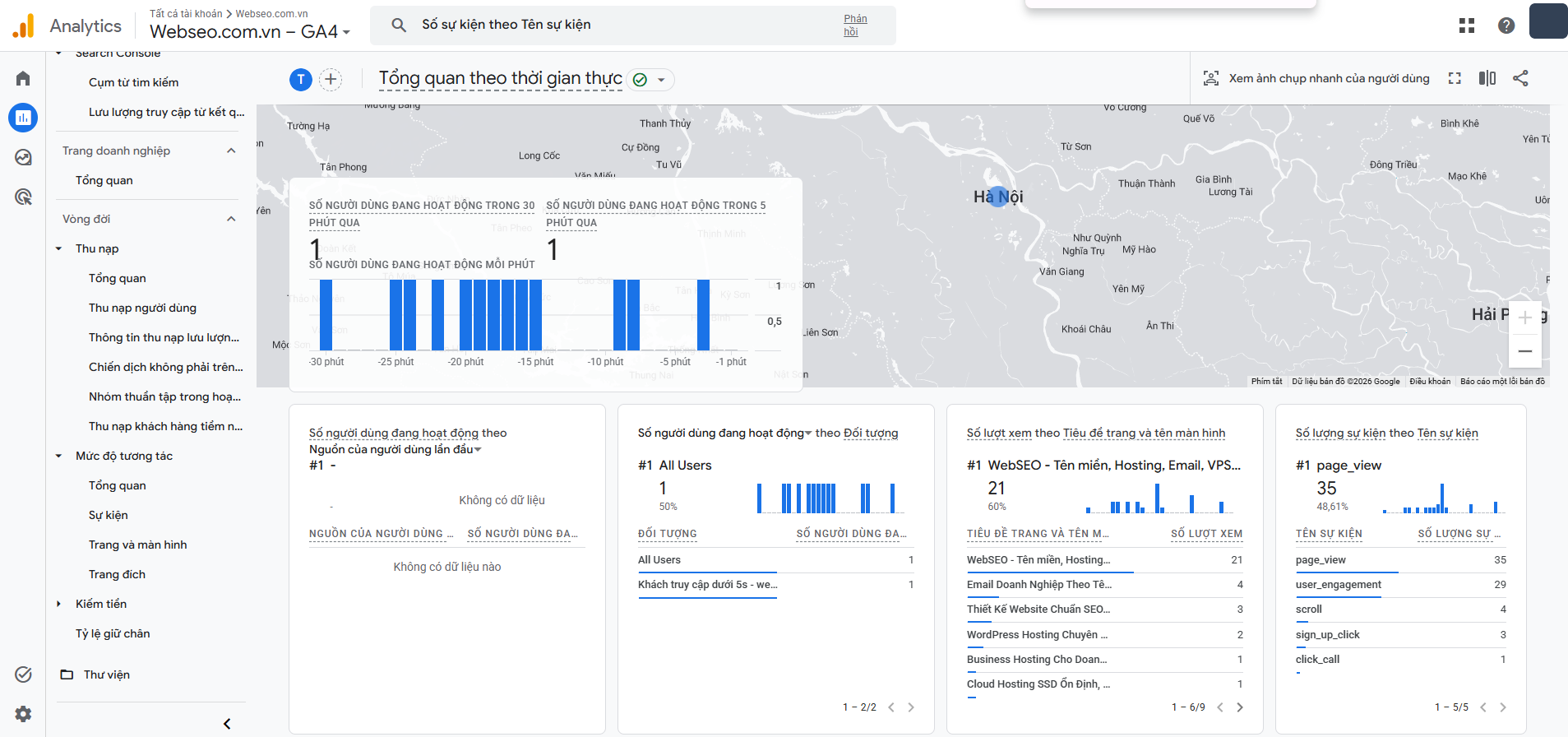The width and height of the screenshot is (1568, 737).
Task: Collapse the Thu nạp tree group
Action: click(x=58, y=248)
